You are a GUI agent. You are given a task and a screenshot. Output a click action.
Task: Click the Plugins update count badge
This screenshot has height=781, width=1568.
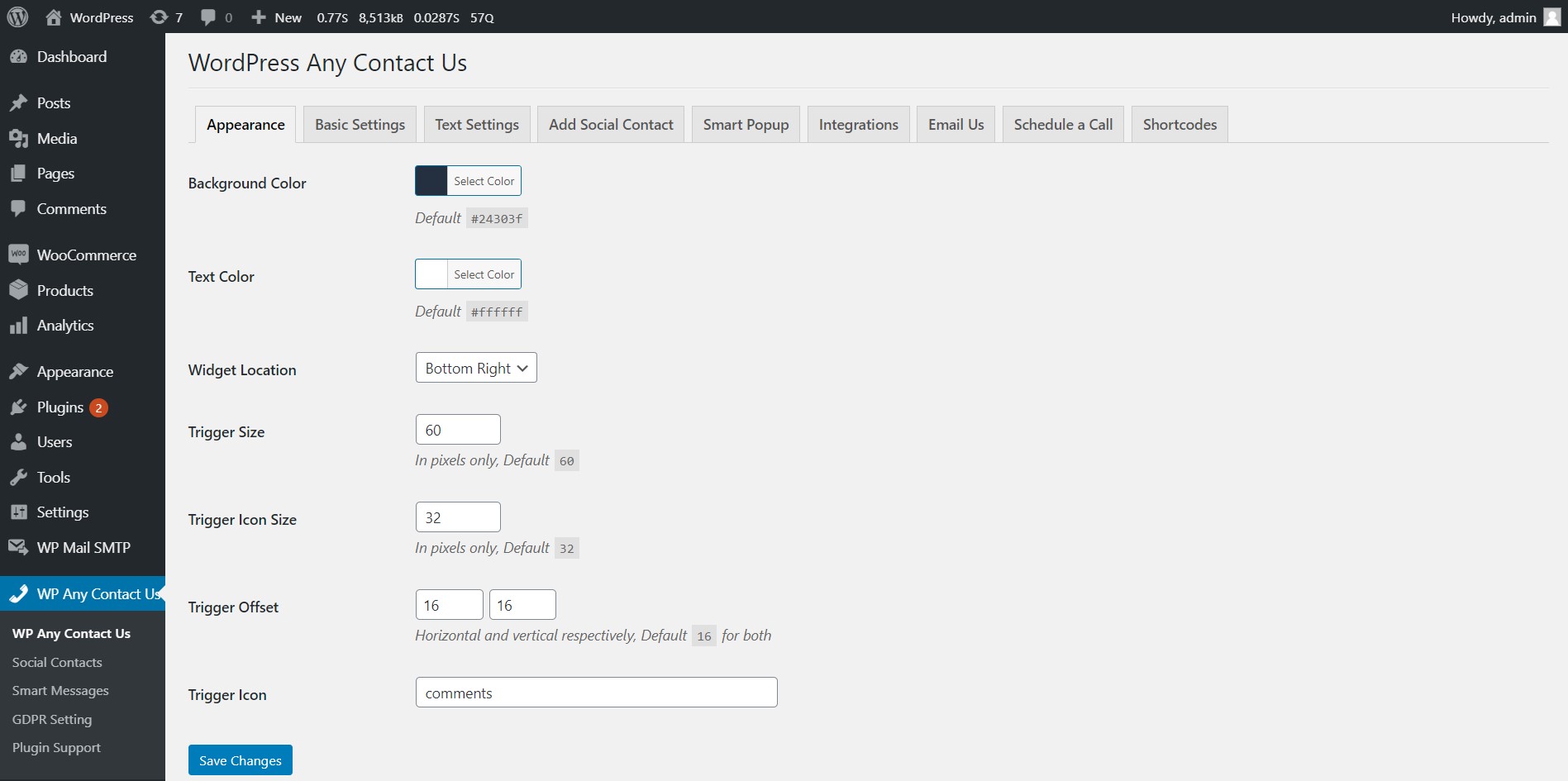click(98, 407)
